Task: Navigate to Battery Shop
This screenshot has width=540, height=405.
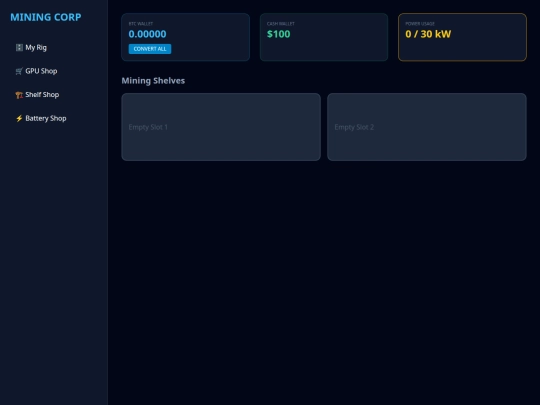Action: click(54, 118)
